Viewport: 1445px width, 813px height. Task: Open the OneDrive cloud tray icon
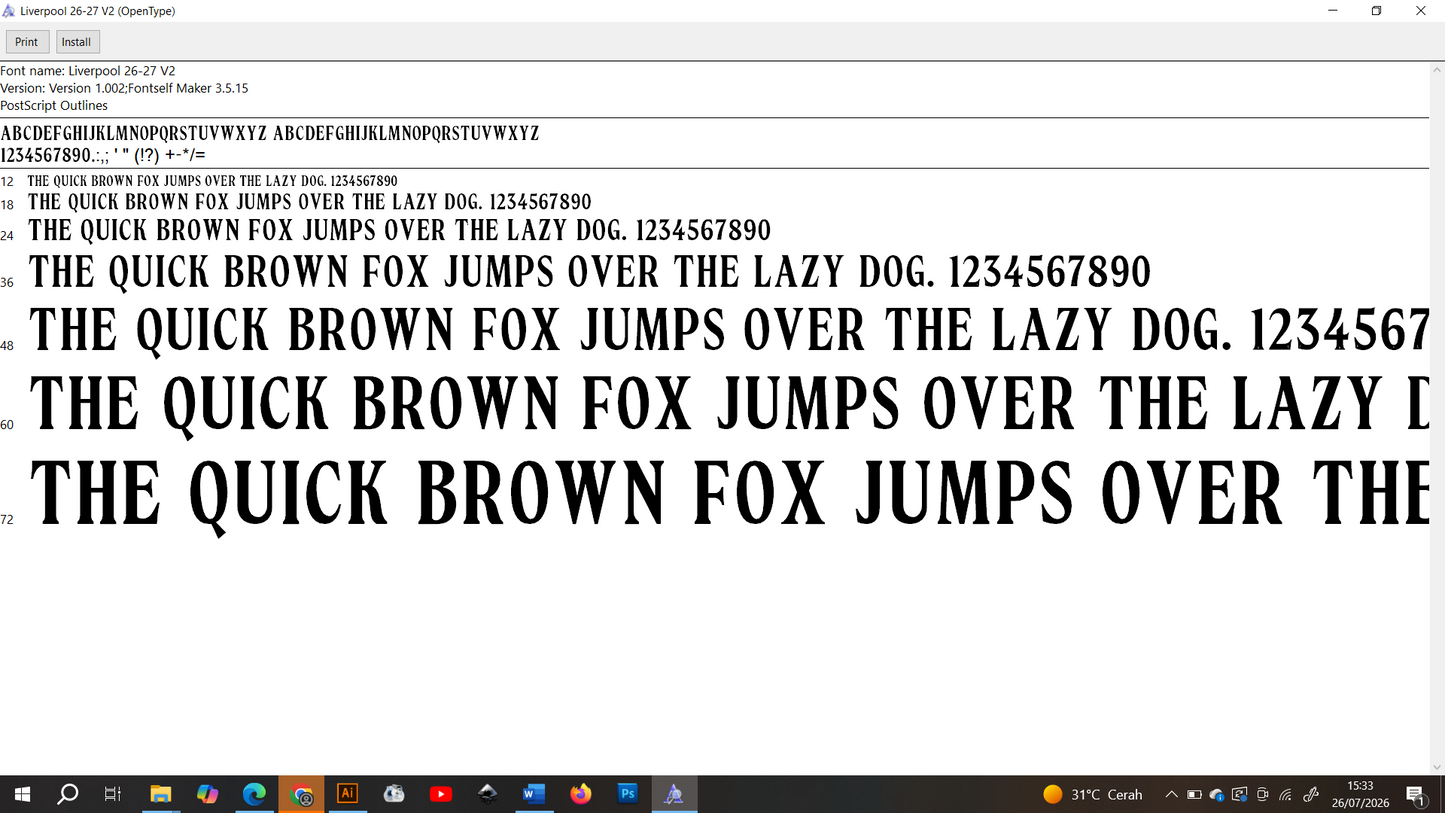1217,794
